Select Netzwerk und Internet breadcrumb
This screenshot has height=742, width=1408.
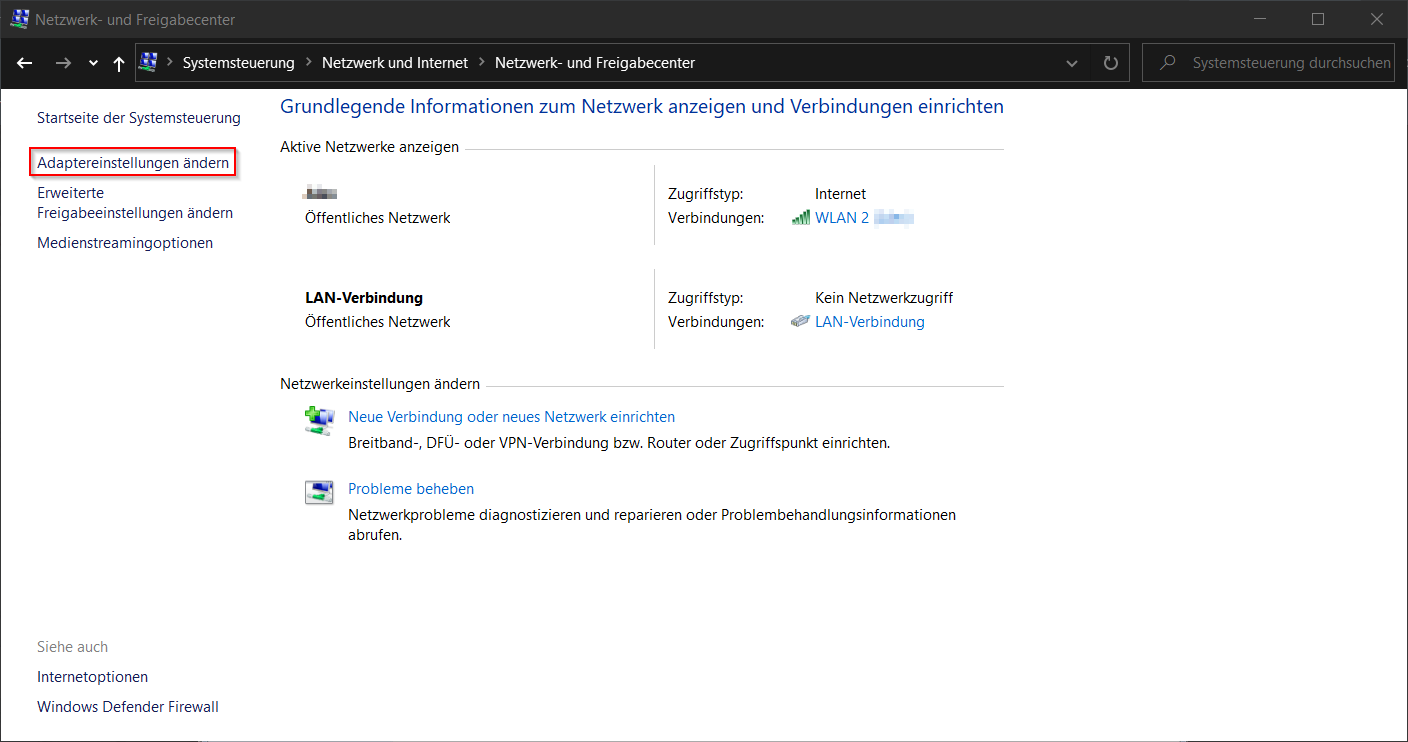click(x=394, y=63)
